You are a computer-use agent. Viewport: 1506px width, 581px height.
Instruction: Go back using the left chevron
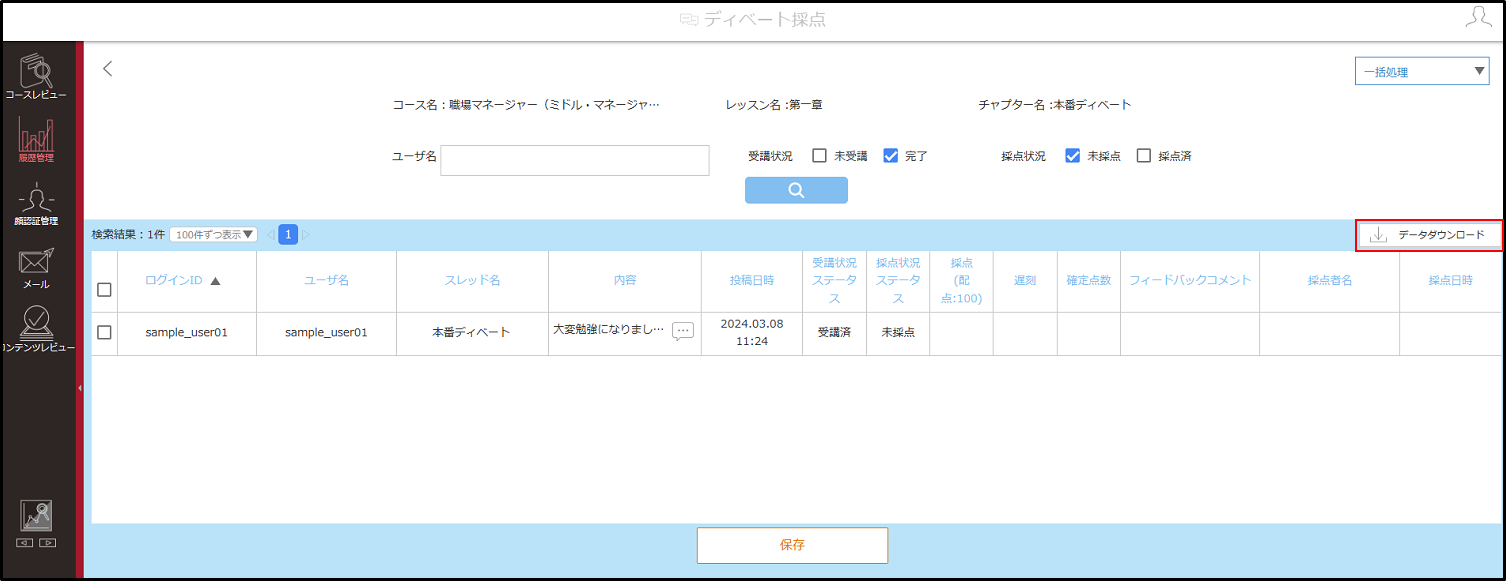[x=108, y=69]
